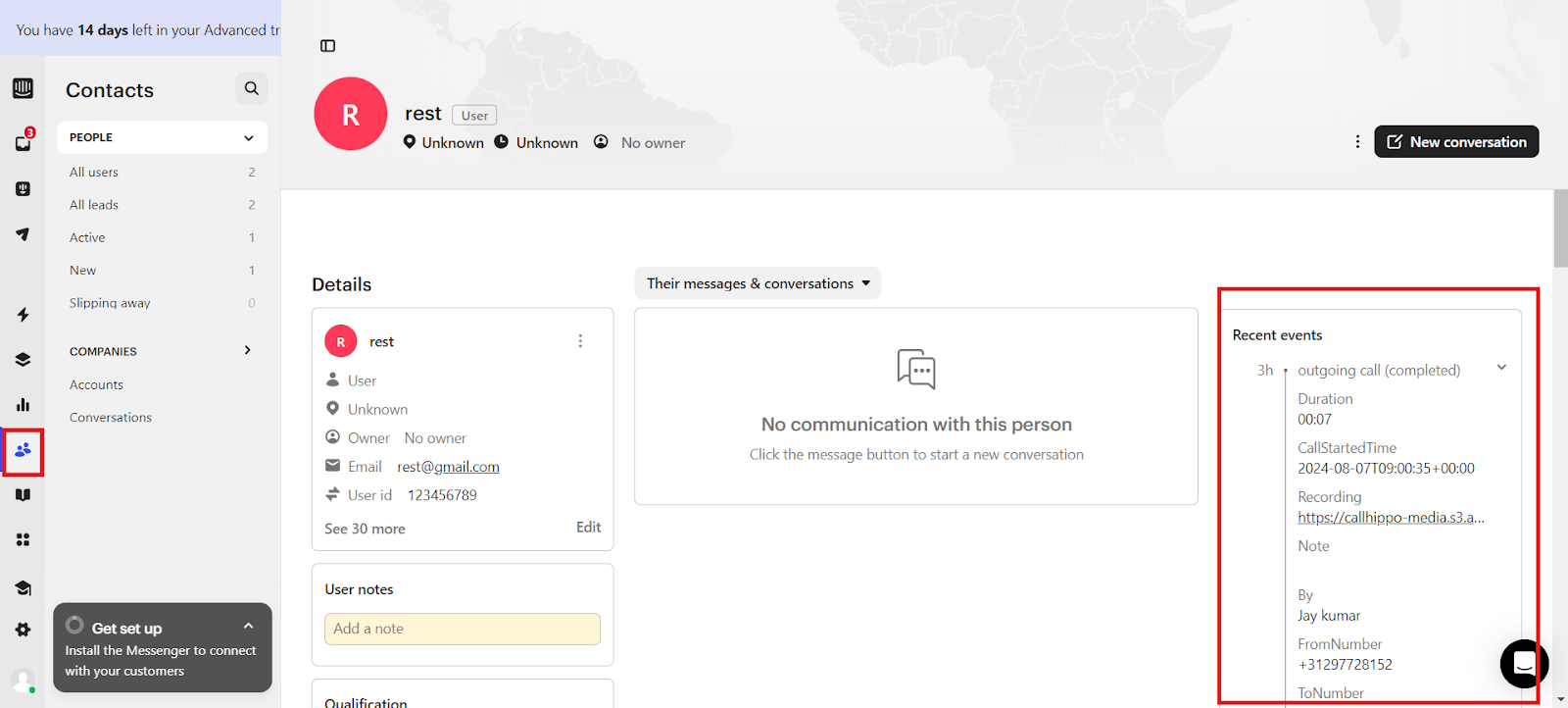Open the Messenger chat launcher bubble
The height and width of the screenshot is (708, 1568).
1524,664
